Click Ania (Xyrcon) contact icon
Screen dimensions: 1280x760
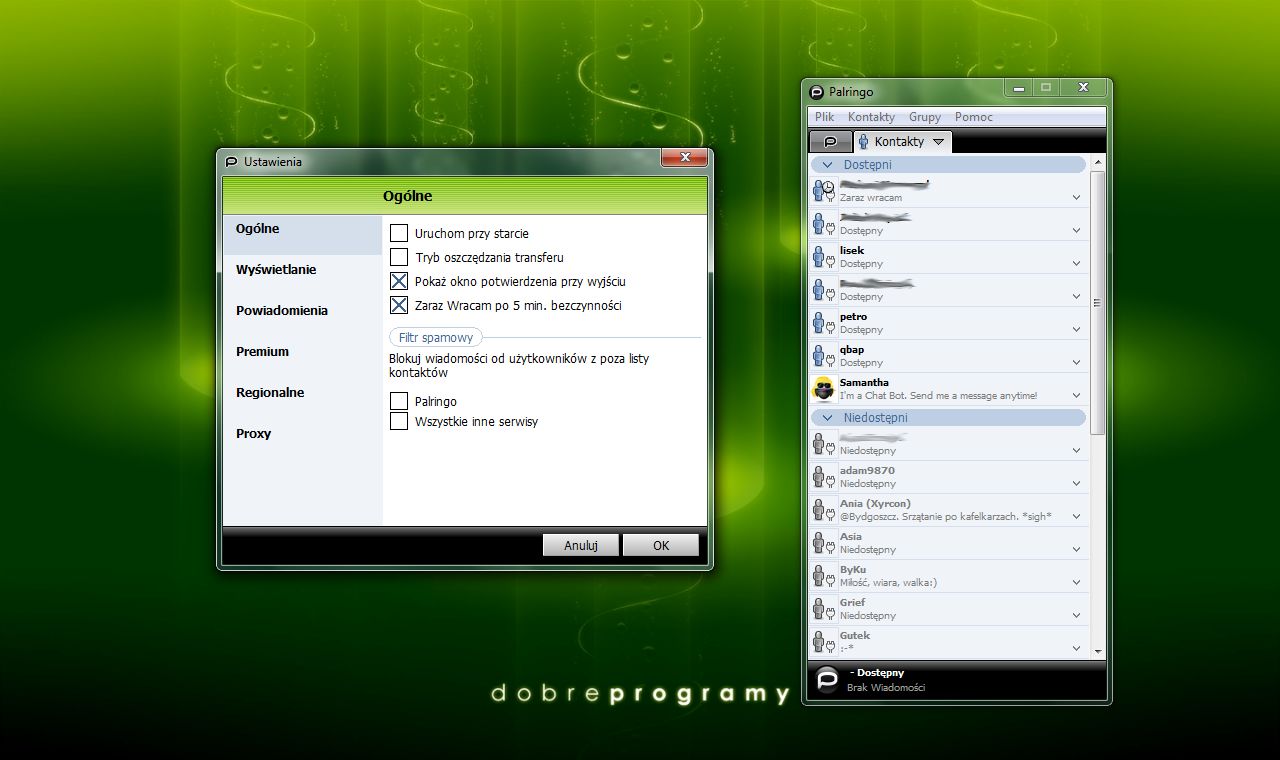(x=823, y=510)
